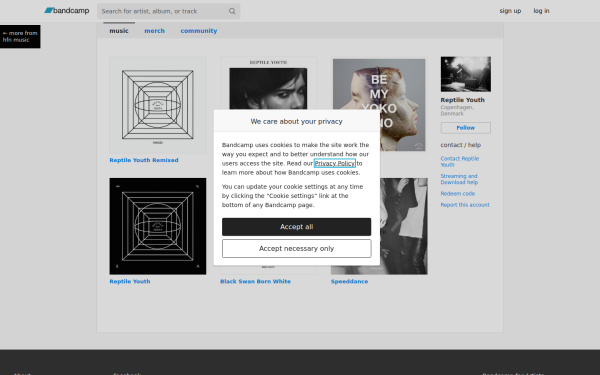The image size is (600, 375).
Task: Open the Redeem code link
Action: point(458,194)
